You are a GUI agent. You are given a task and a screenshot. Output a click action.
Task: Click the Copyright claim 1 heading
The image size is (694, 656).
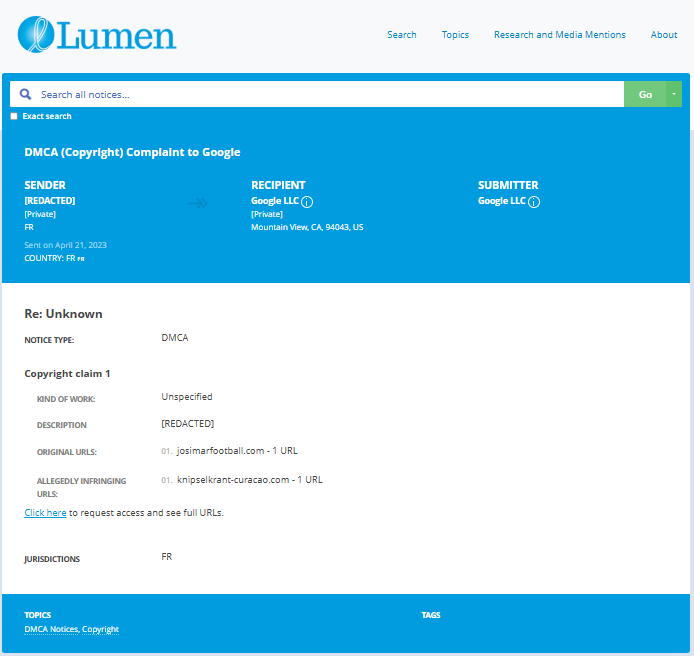(67, 374)
